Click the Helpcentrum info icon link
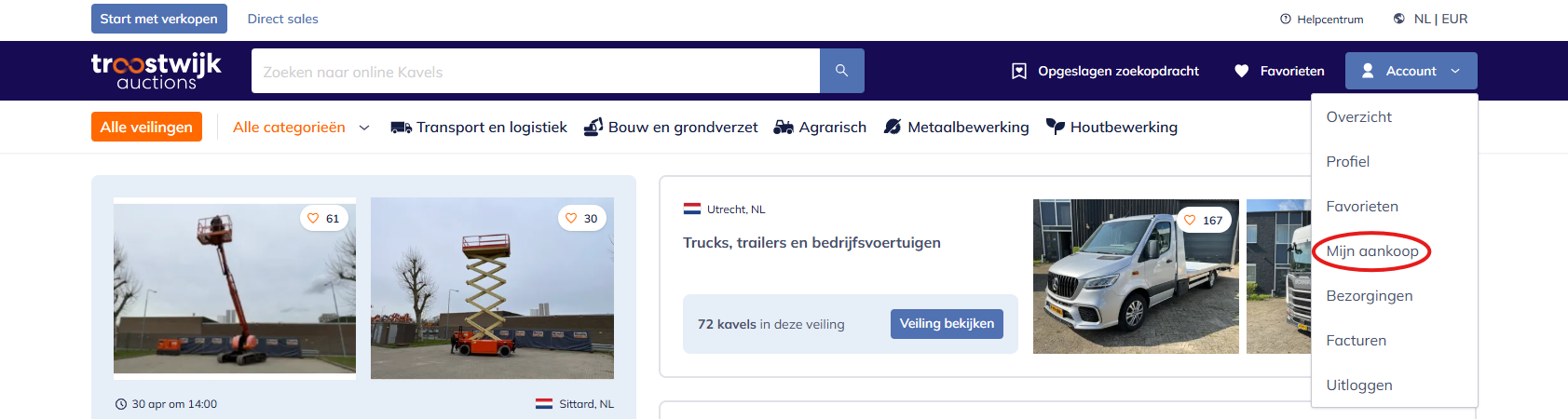1568x419 pixels. [1321, 19]
